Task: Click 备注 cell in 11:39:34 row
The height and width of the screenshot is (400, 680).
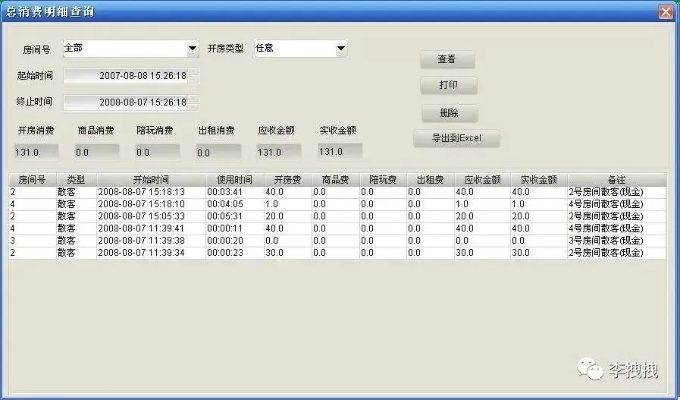Action: [x=616, y=253]
